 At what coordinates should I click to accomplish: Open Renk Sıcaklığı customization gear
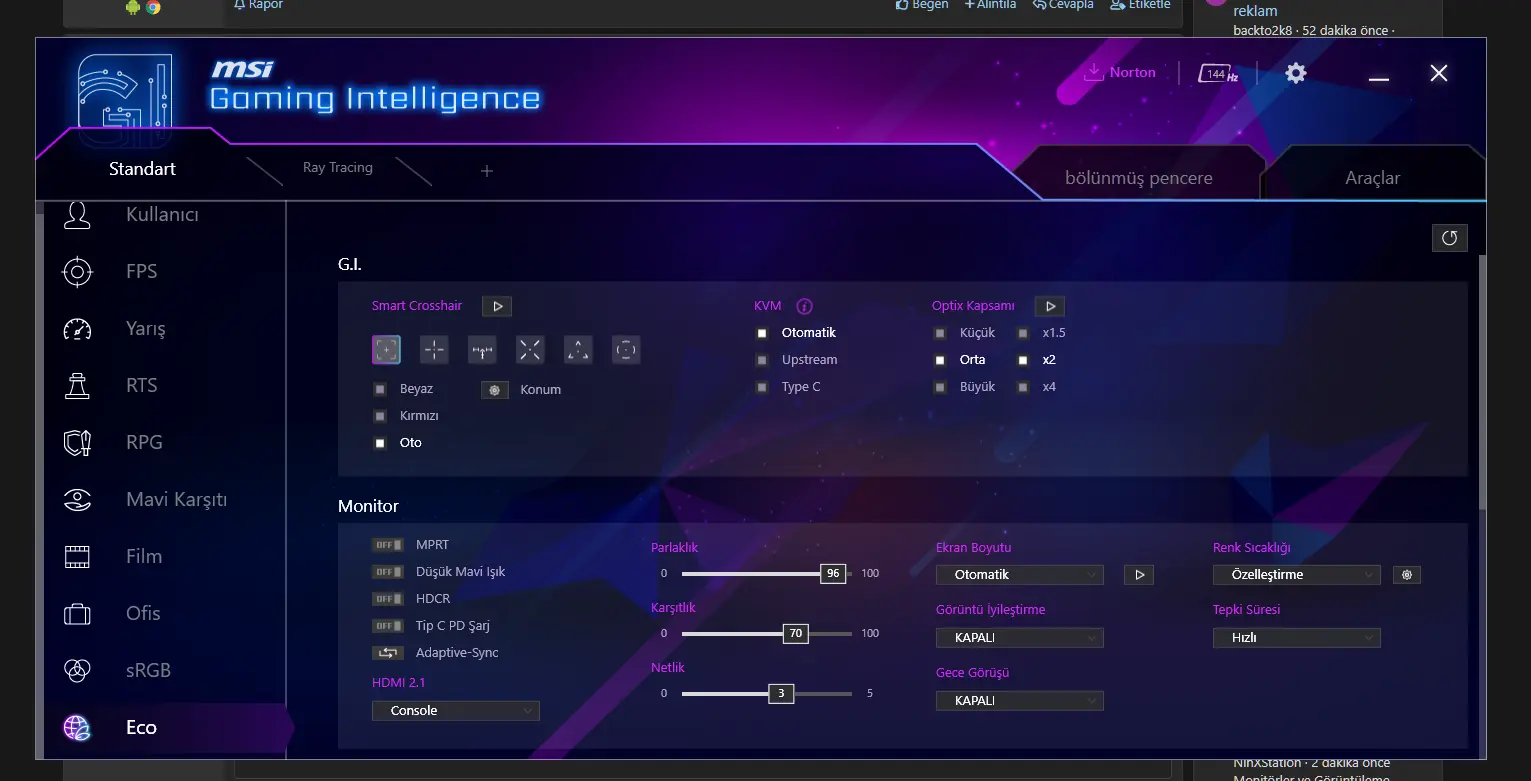(1407, 575)
